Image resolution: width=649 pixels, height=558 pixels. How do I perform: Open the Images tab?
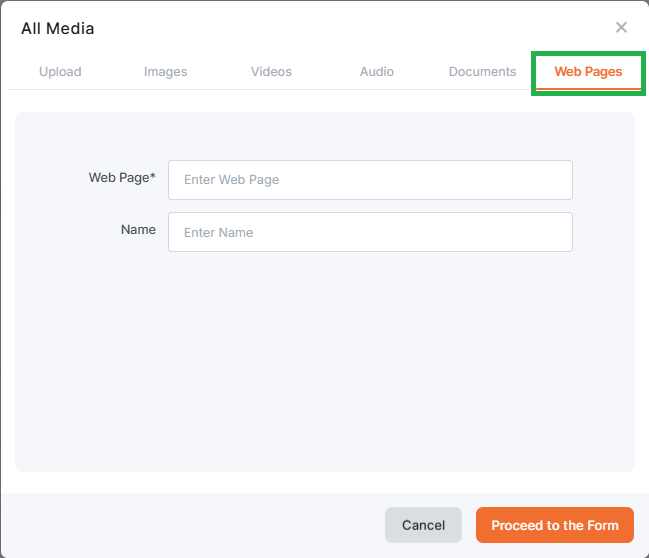coord(165,72)
